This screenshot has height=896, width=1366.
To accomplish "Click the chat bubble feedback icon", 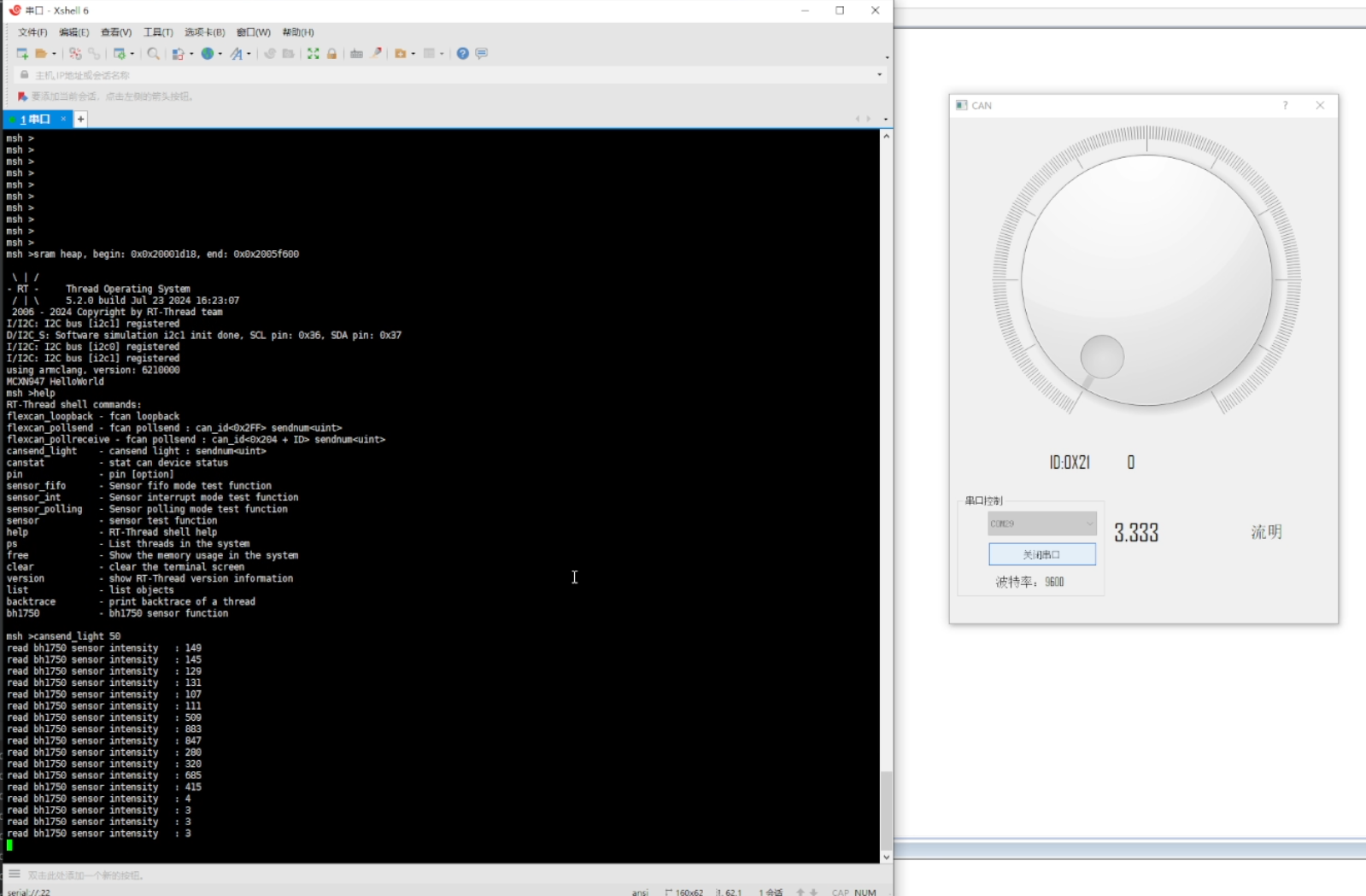I will (x=482, y=54).
